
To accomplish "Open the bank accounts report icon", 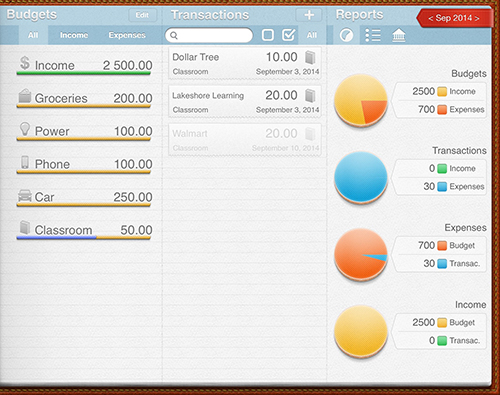I will tap(399, 35).
